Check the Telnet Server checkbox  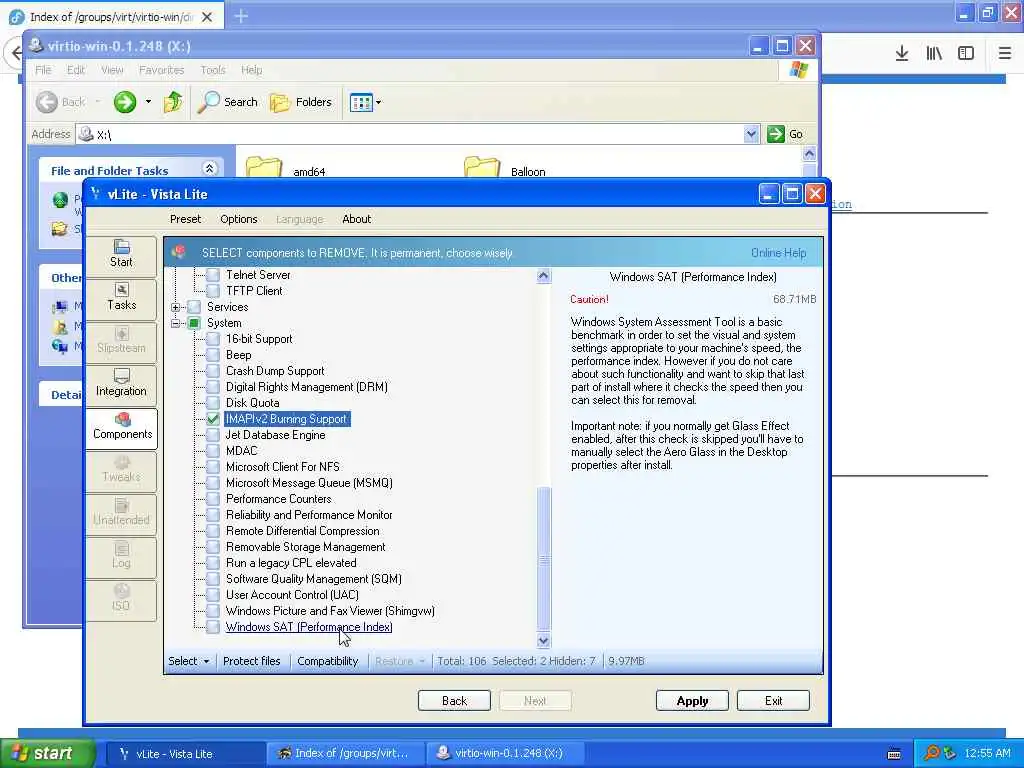(x=213, y=275)
